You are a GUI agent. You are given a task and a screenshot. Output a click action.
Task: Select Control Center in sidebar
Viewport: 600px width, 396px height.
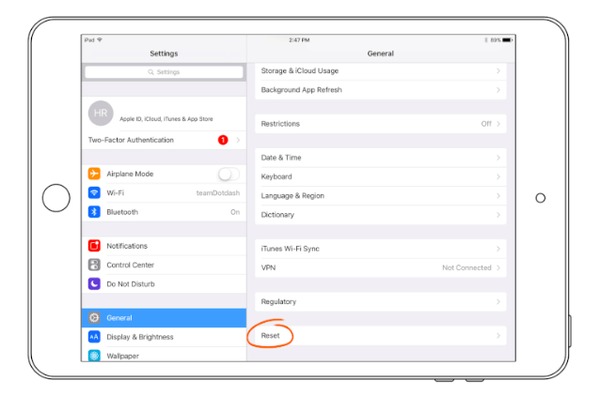(x=164, y=265)
